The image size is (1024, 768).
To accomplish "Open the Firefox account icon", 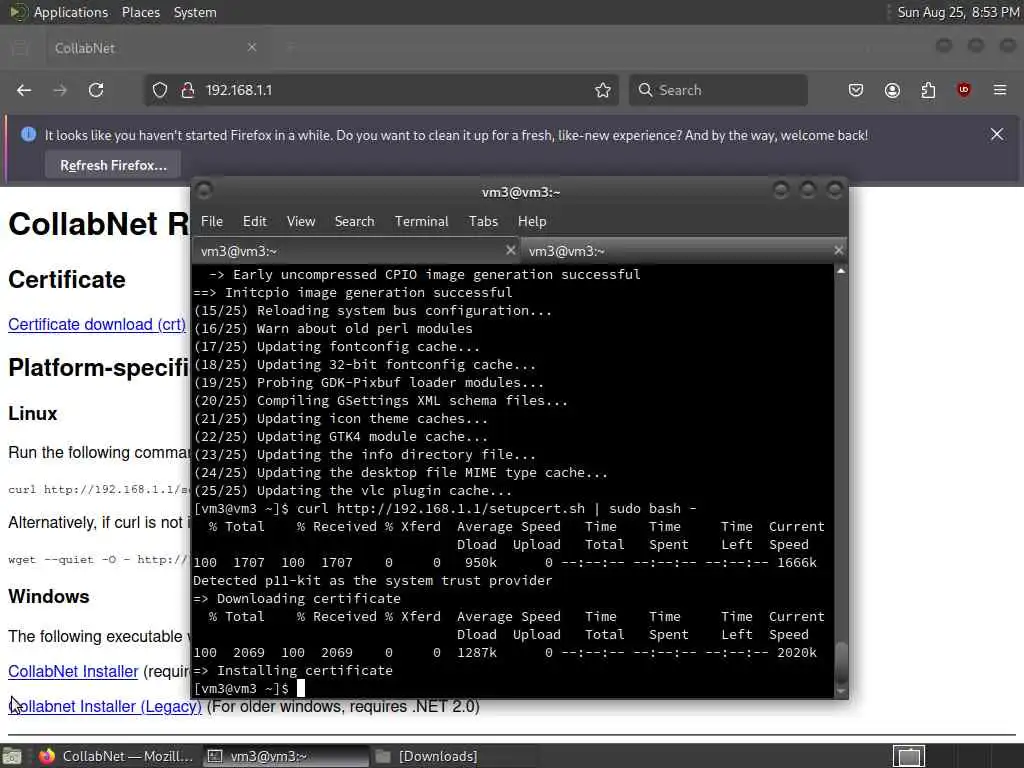I will pyautogui.click(x=892, y=90).
